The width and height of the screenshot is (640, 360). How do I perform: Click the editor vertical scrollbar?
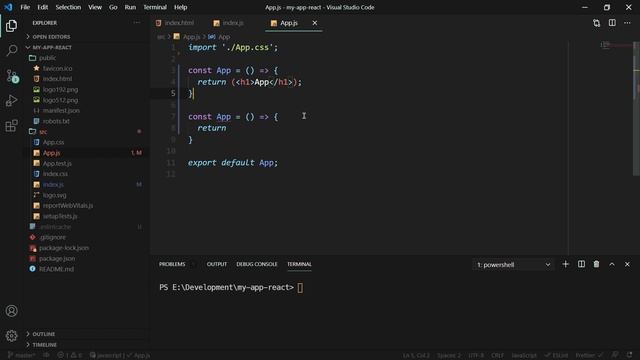click(636, 109)
